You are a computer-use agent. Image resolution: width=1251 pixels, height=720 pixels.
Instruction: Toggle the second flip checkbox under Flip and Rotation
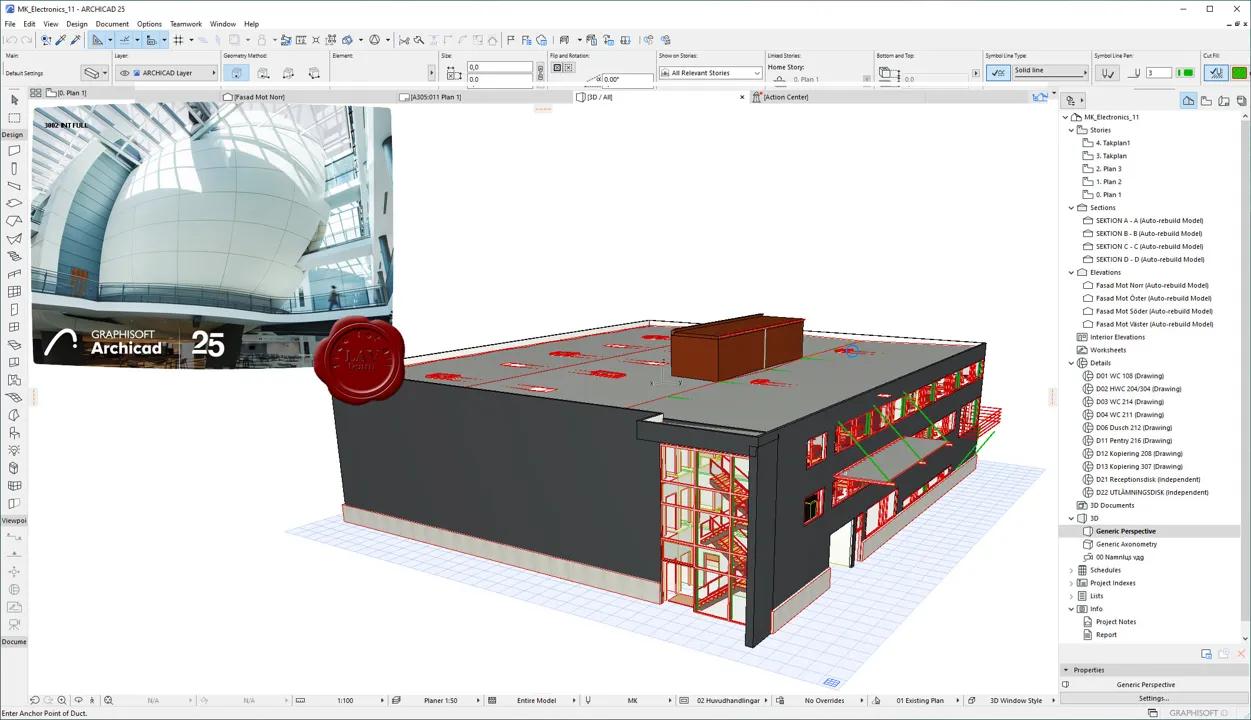[568, 67]
